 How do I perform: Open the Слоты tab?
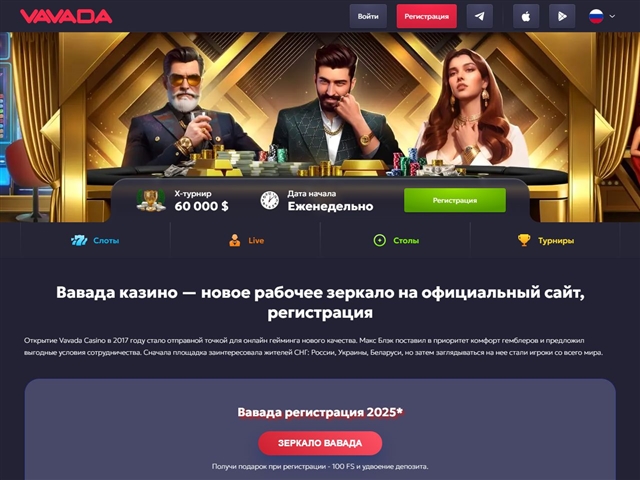(95, 240)
